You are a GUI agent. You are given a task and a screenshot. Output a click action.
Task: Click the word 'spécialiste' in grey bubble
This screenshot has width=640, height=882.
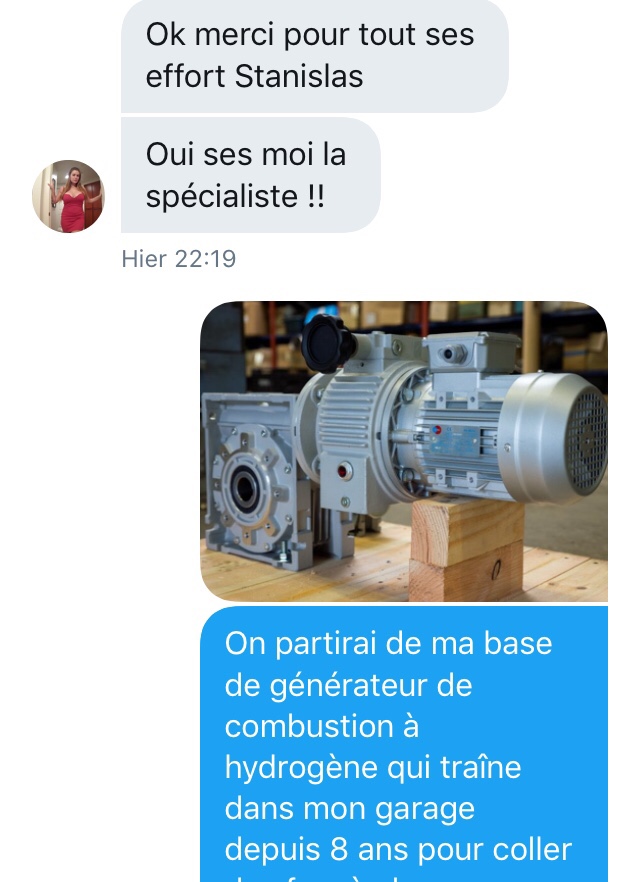pyautogui.click(x=222, y=196)
